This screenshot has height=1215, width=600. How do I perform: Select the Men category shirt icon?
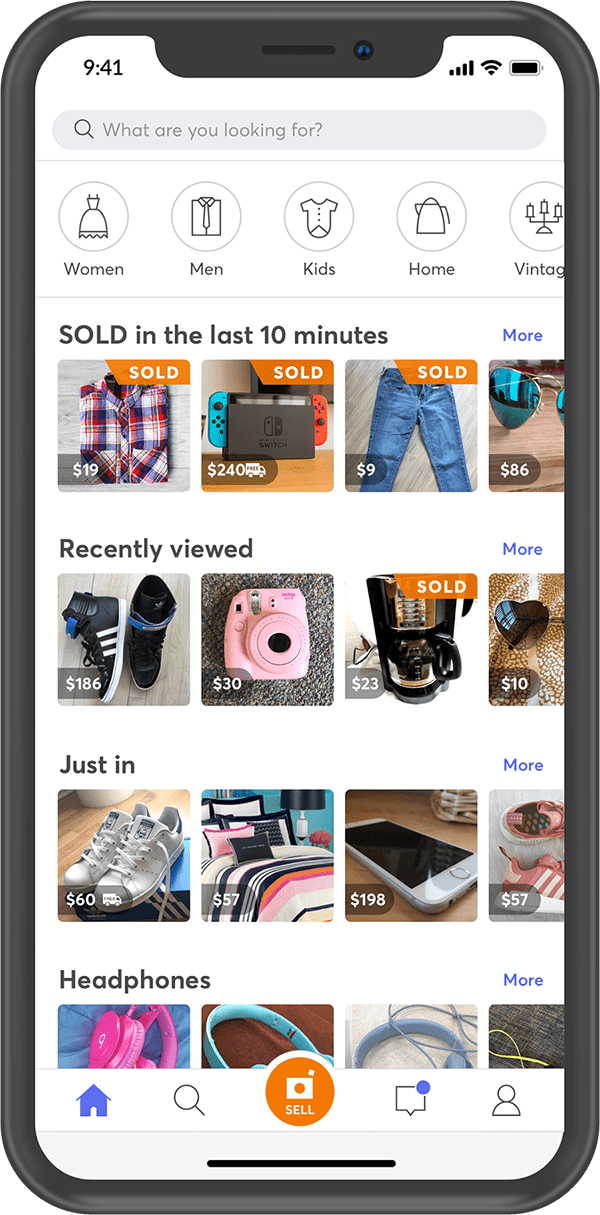click(x=206, y=216)
